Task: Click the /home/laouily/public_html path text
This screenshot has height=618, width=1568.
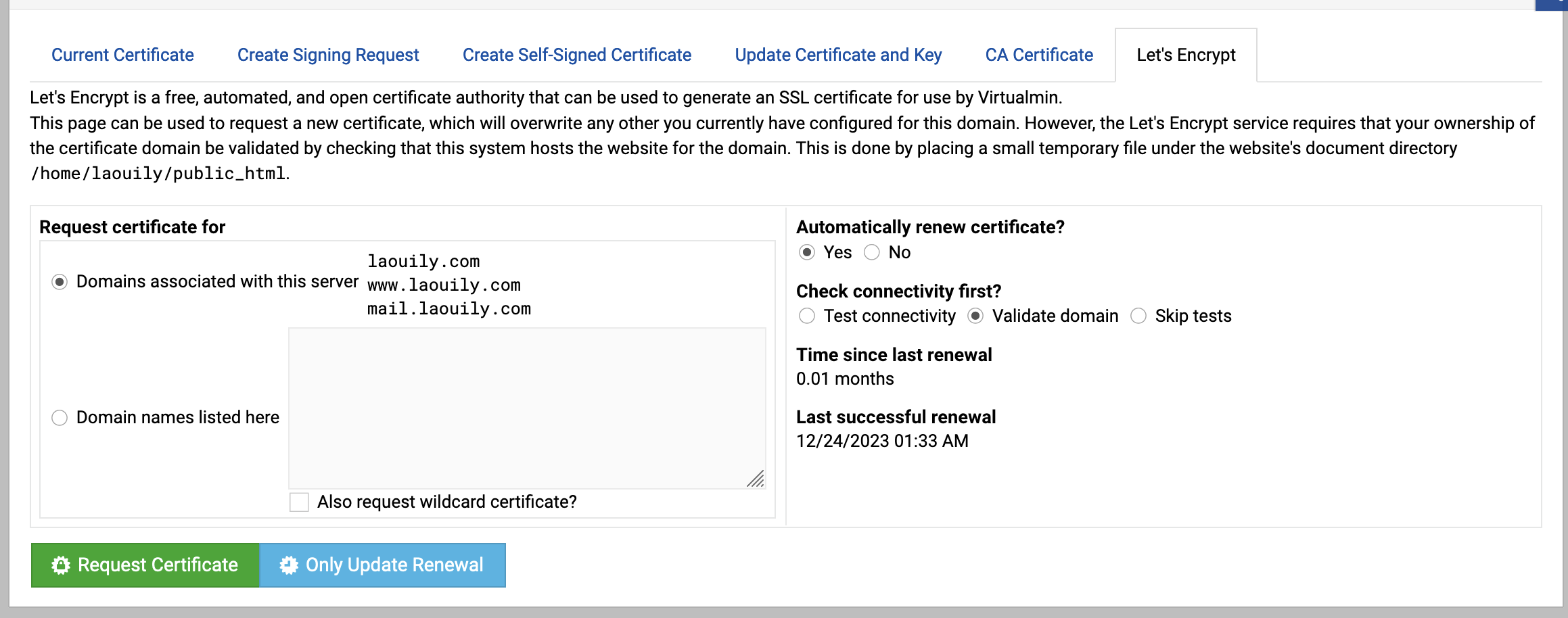Action: [158, 174]
